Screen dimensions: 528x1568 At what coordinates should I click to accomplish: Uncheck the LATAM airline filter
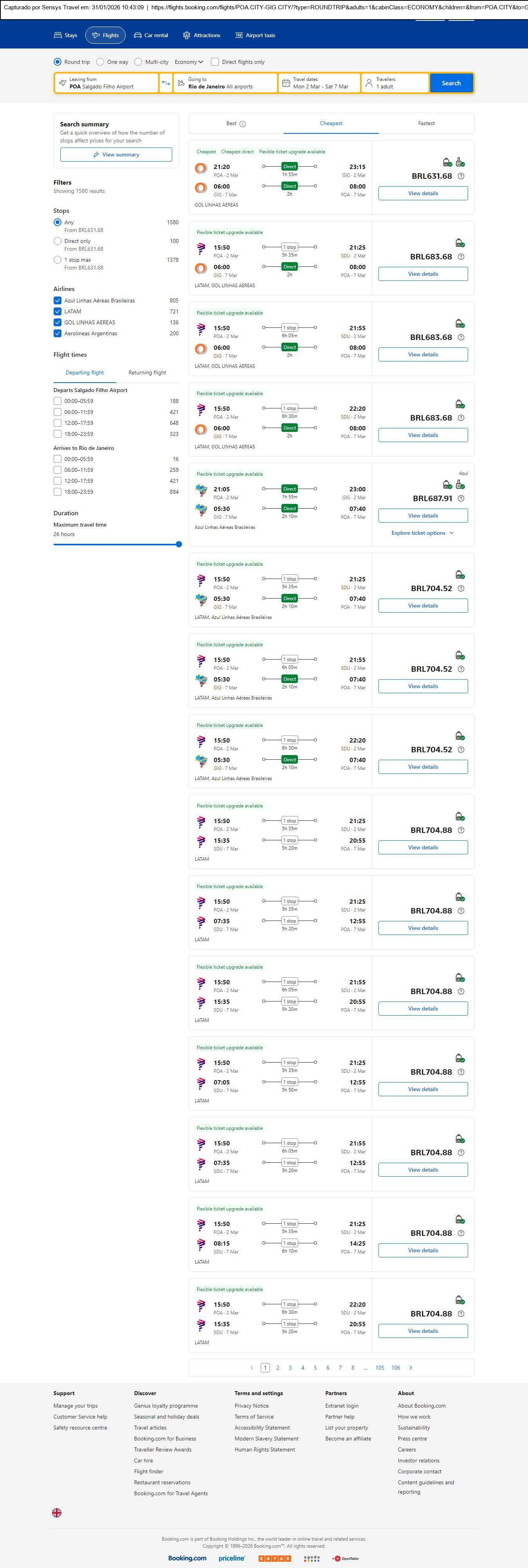tap(57, 312)
